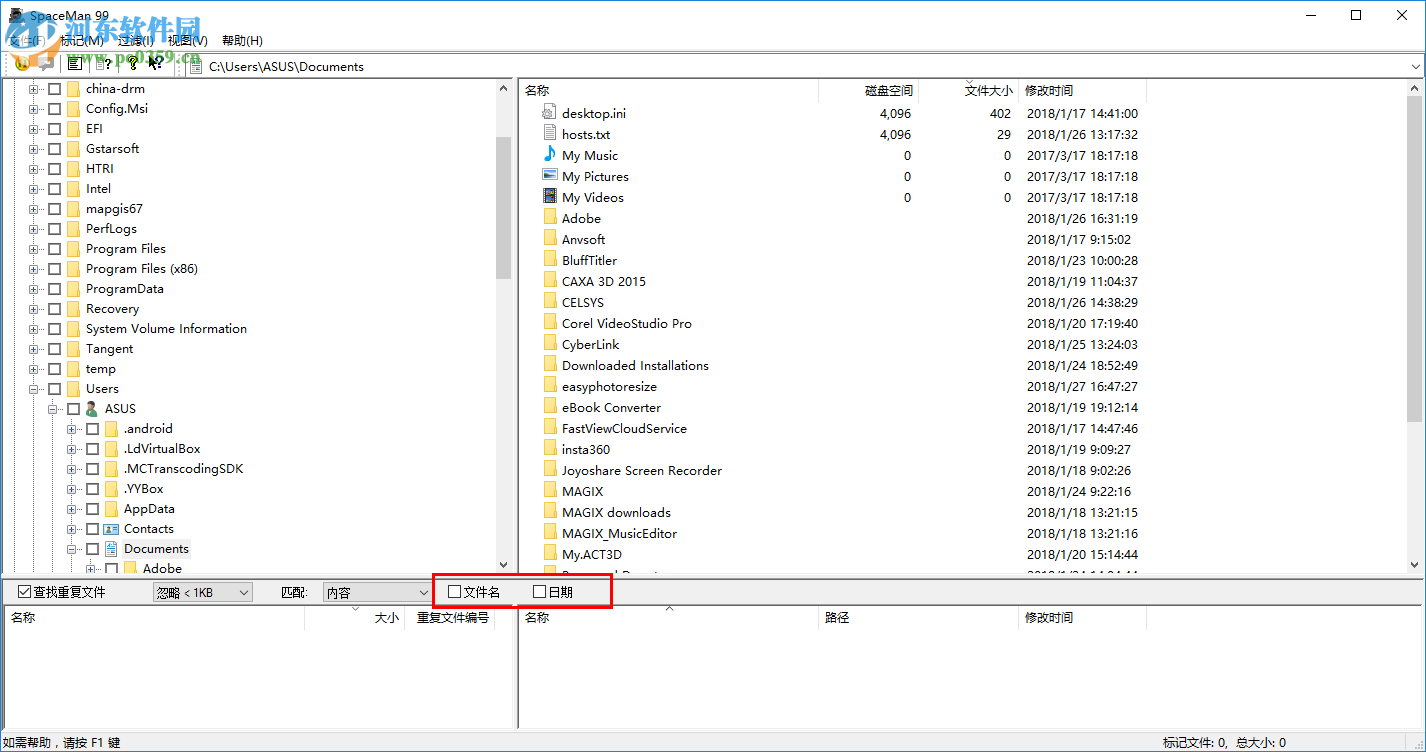Click the My Videos film icon
This screenshot has height=752, width=1426.
click(549, 197)
